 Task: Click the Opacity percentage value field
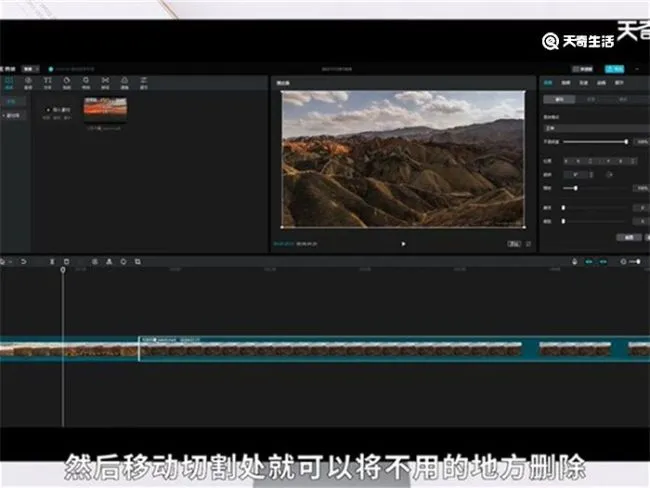pyautogui.click(x=643, y=142)
